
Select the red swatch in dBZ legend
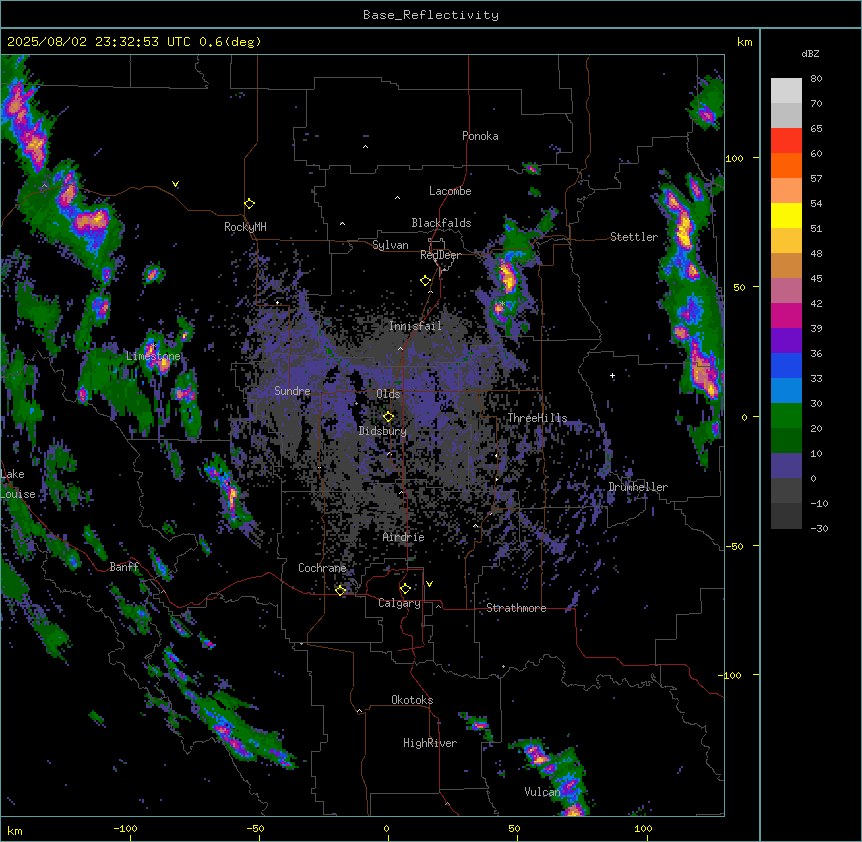[x=786, y=141]
